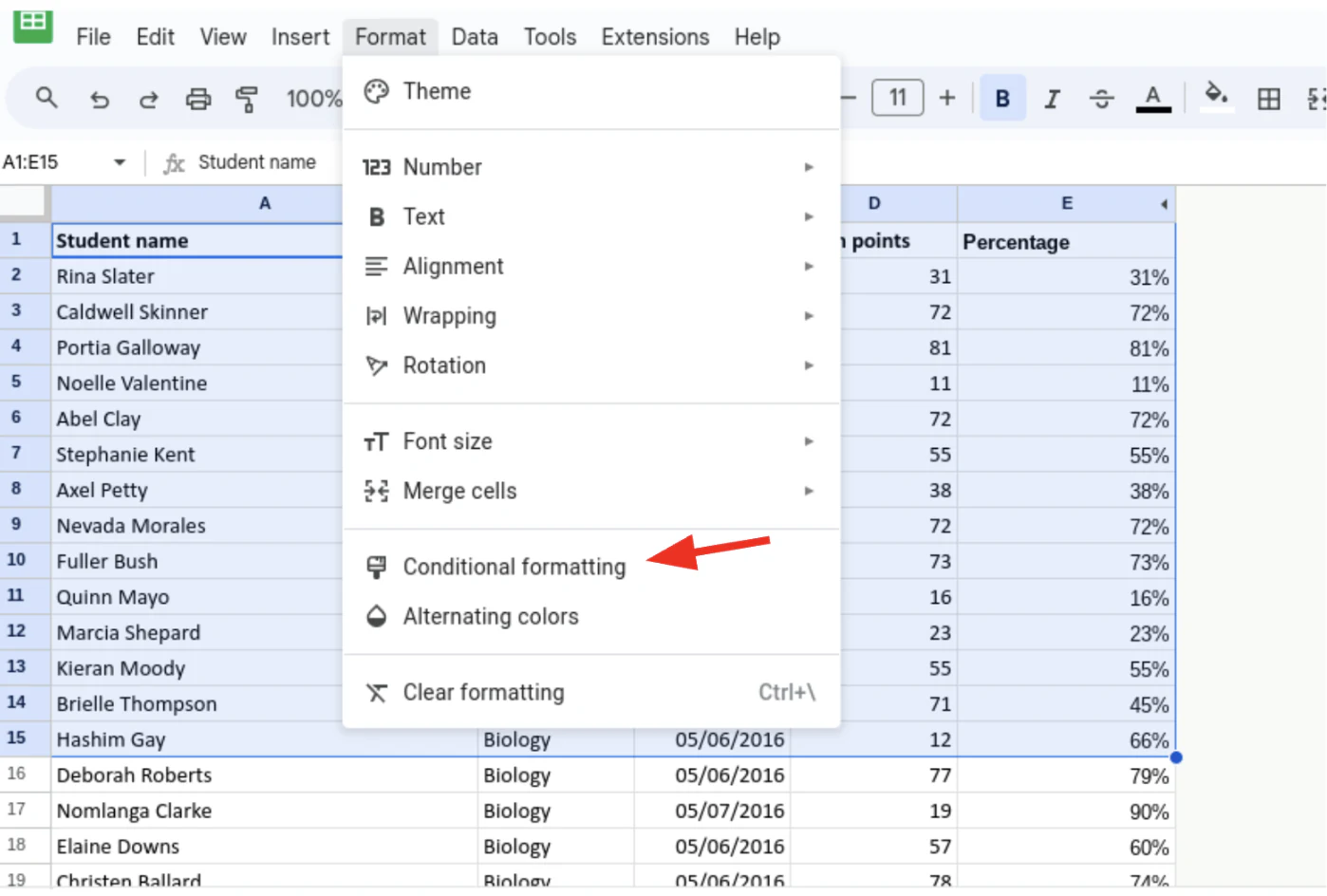Open the name box dropdown arrow
1327x896 pixels.
click(120, 162)
